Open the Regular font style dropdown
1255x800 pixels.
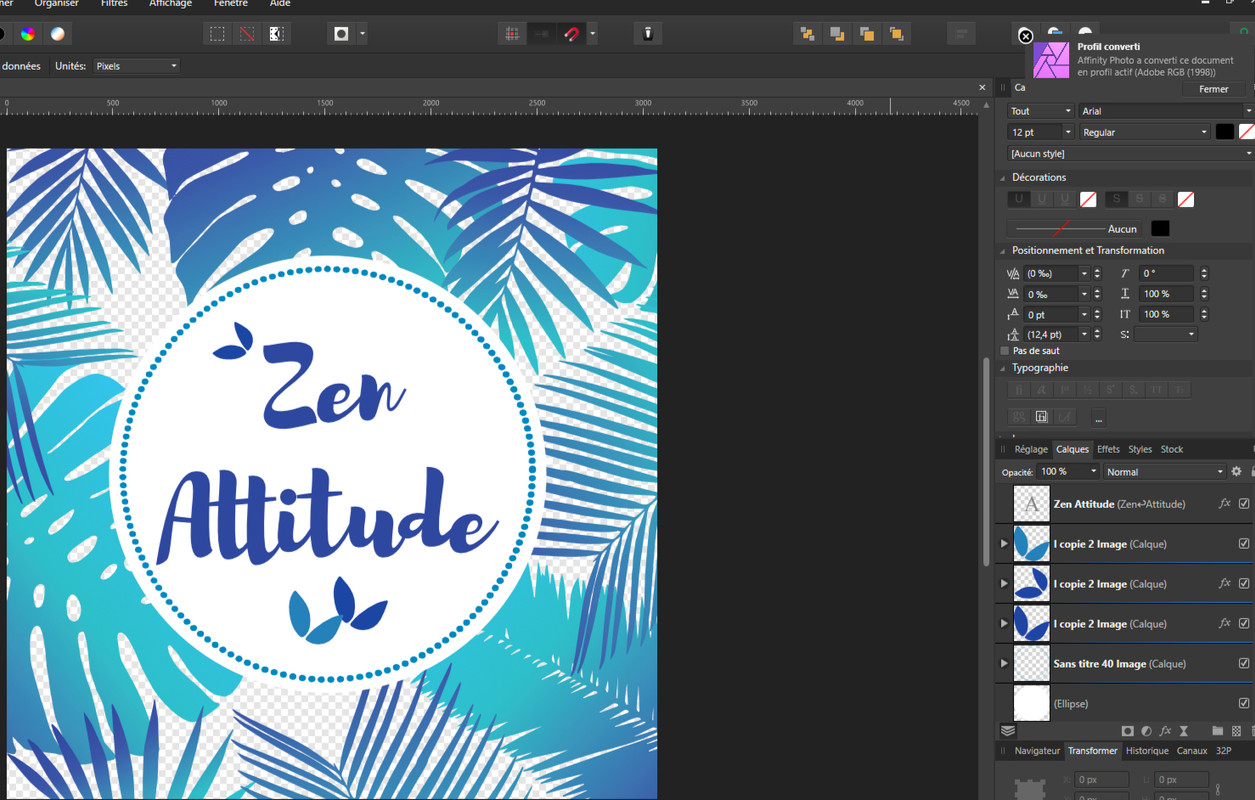tap(1144, 132)
